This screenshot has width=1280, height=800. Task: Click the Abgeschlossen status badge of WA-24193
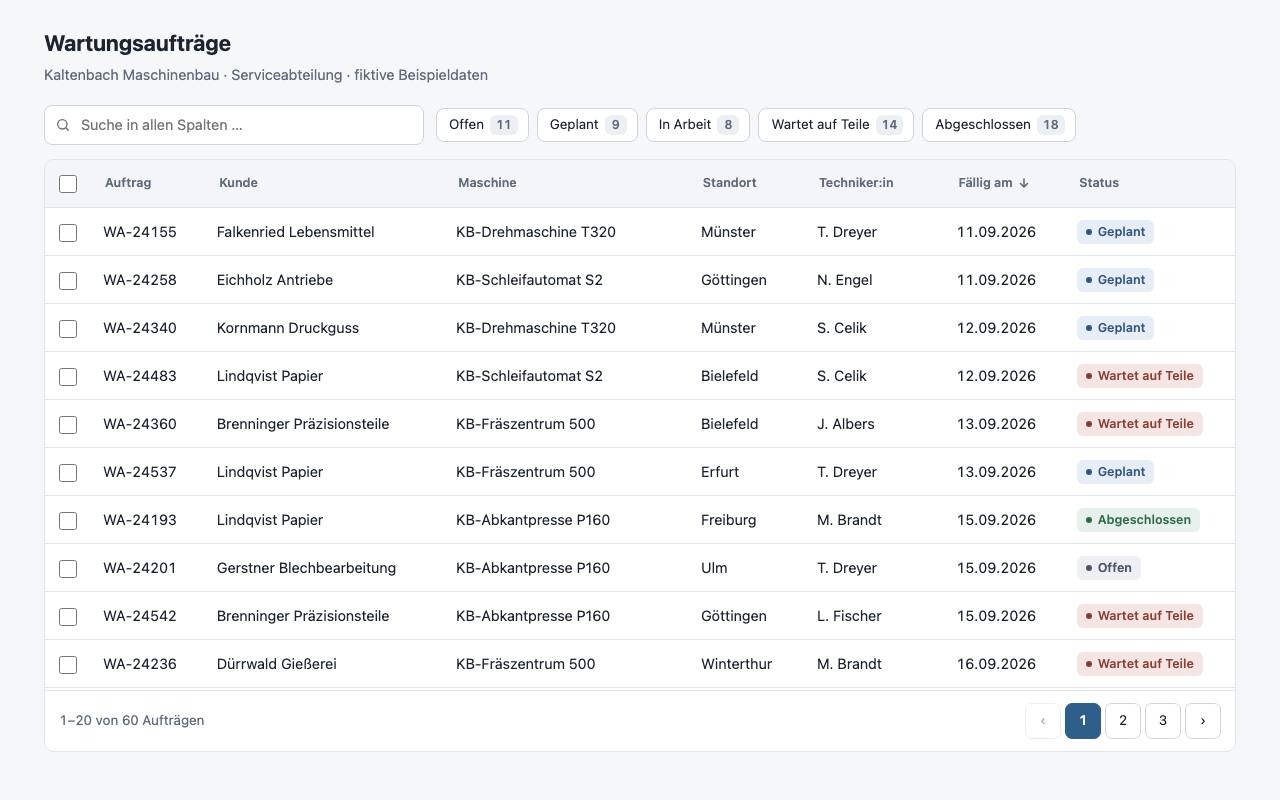coord(1138,520)
